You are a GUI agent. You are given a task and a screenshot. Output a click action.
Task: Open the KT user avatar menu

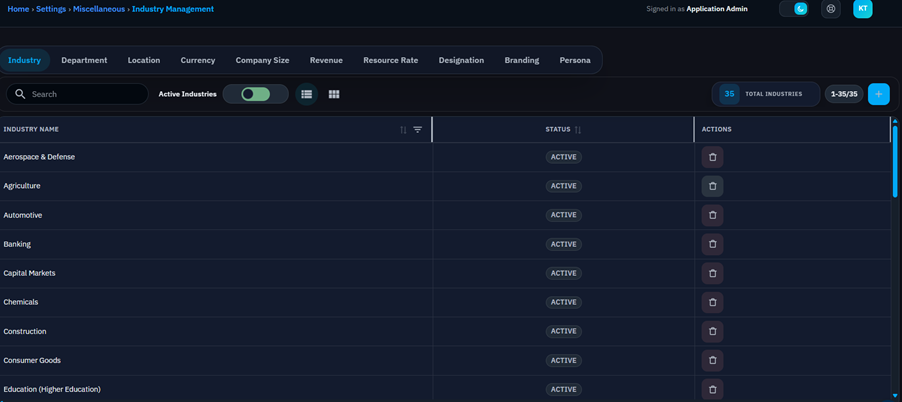(x=862, y=9)
